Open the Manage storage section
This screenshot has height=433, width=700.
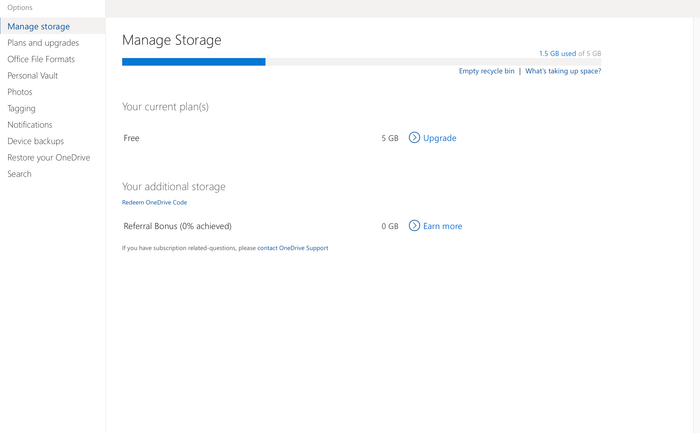tap(38, 26)
